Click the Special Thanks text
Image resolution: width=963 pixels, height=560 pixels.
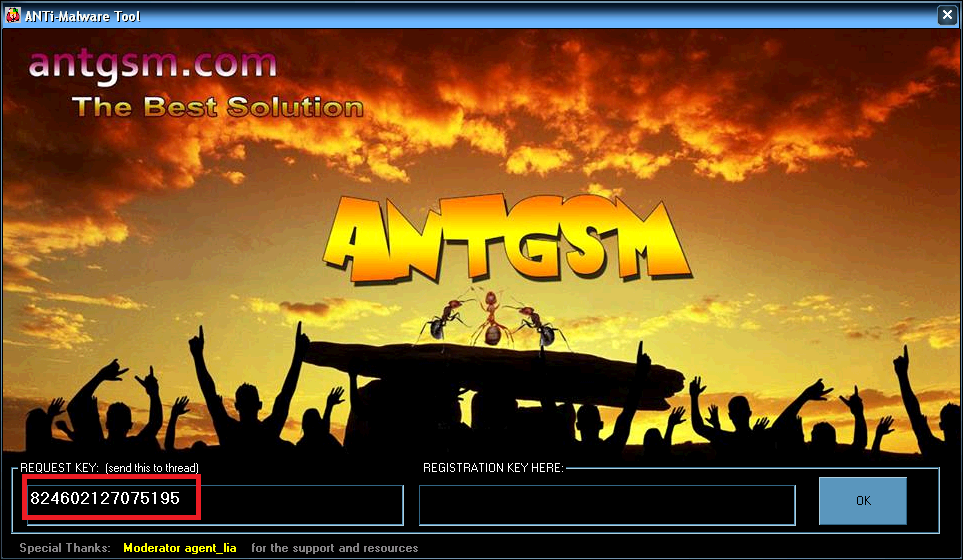[x=64, y=548]
